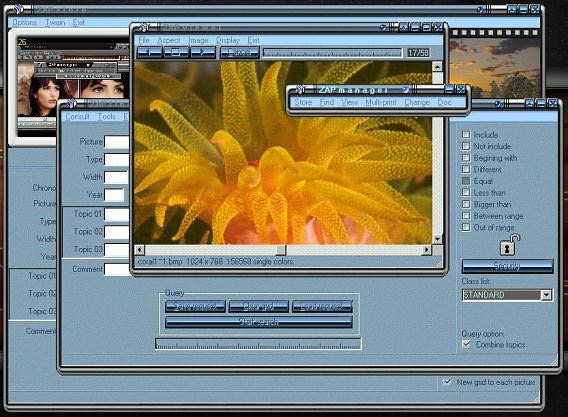Viewport: 568px width, 417px height.
Task: Open the Doc menu in ZAP manager
Action: coord(444,102)
